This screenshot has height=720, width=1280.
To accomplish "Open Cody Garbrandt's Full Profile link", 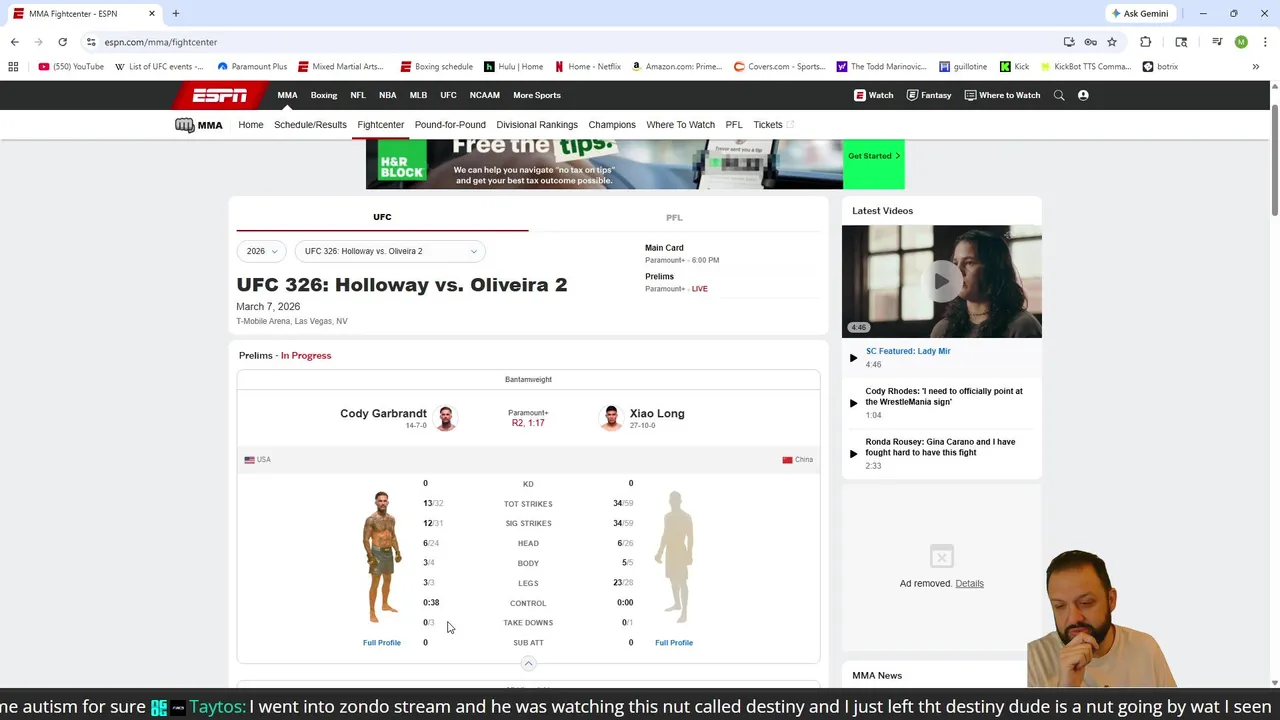I will [382, 643].
